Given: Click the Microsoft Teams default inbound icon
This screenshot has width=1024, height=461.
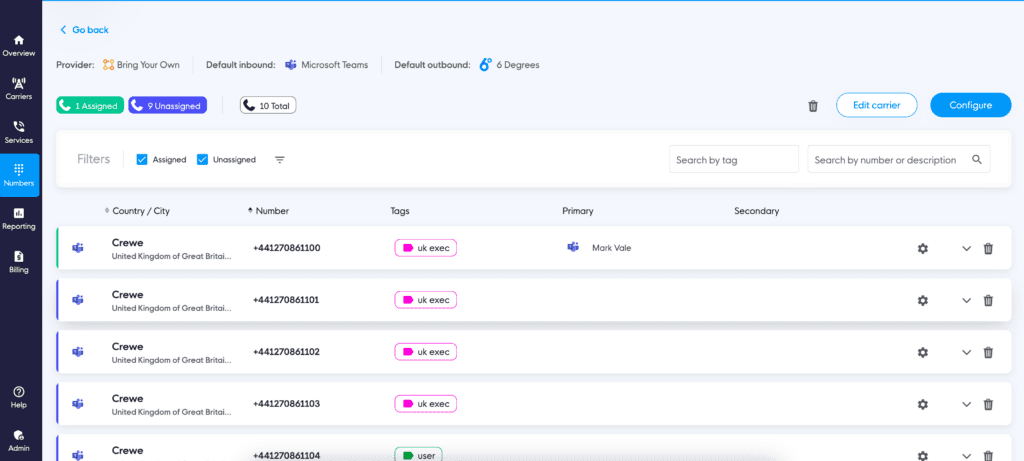Looking at the screenshot, I should click(x=291, y=65).
